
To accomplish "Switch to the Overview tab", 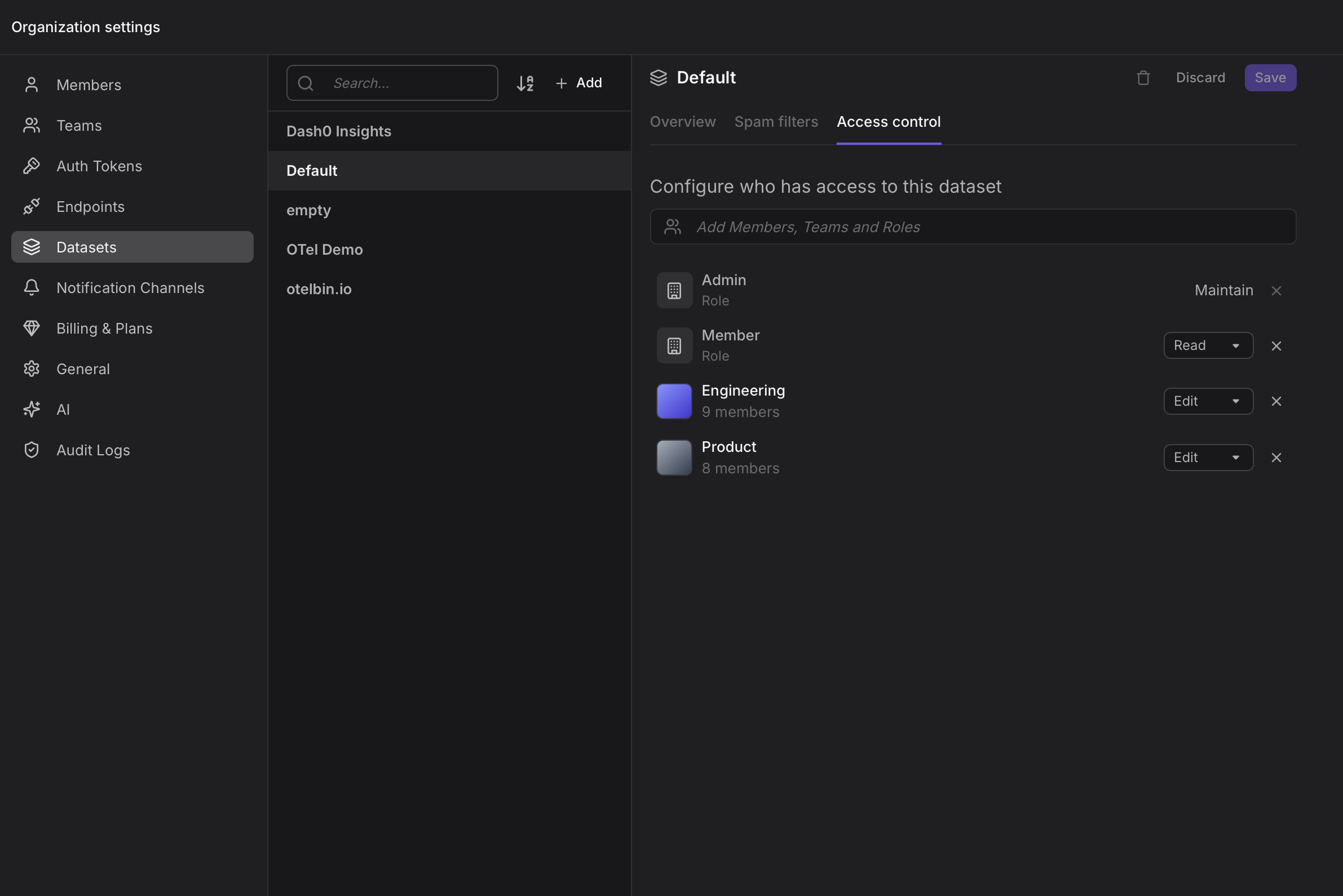I will (x=683, y=122).
